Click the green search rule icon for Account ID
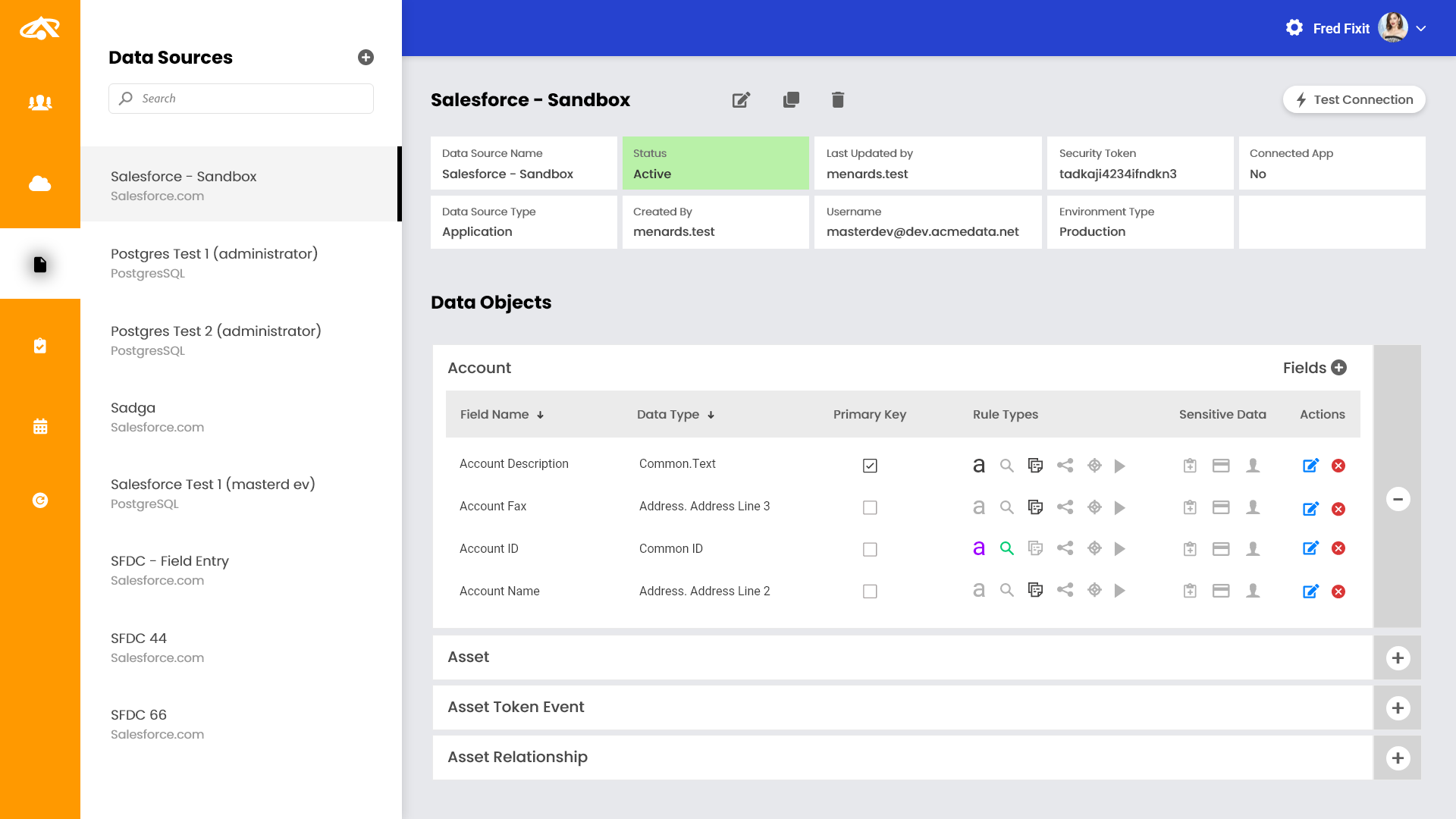The height and width of the screenshot is (819, 1456). click(x=1006, y=548)
